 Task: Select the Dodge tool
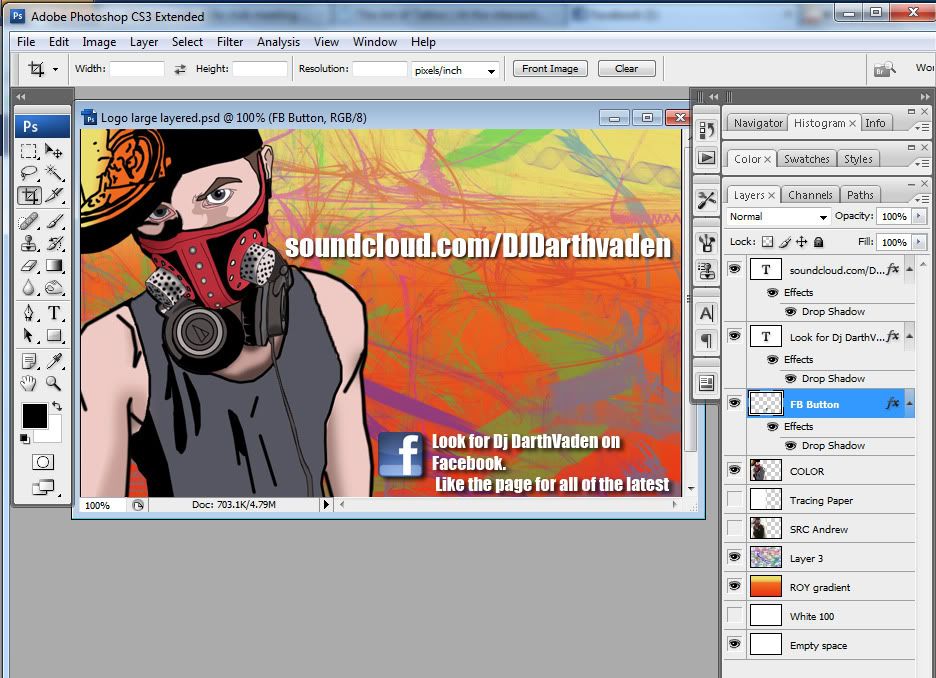click(54, 288)
